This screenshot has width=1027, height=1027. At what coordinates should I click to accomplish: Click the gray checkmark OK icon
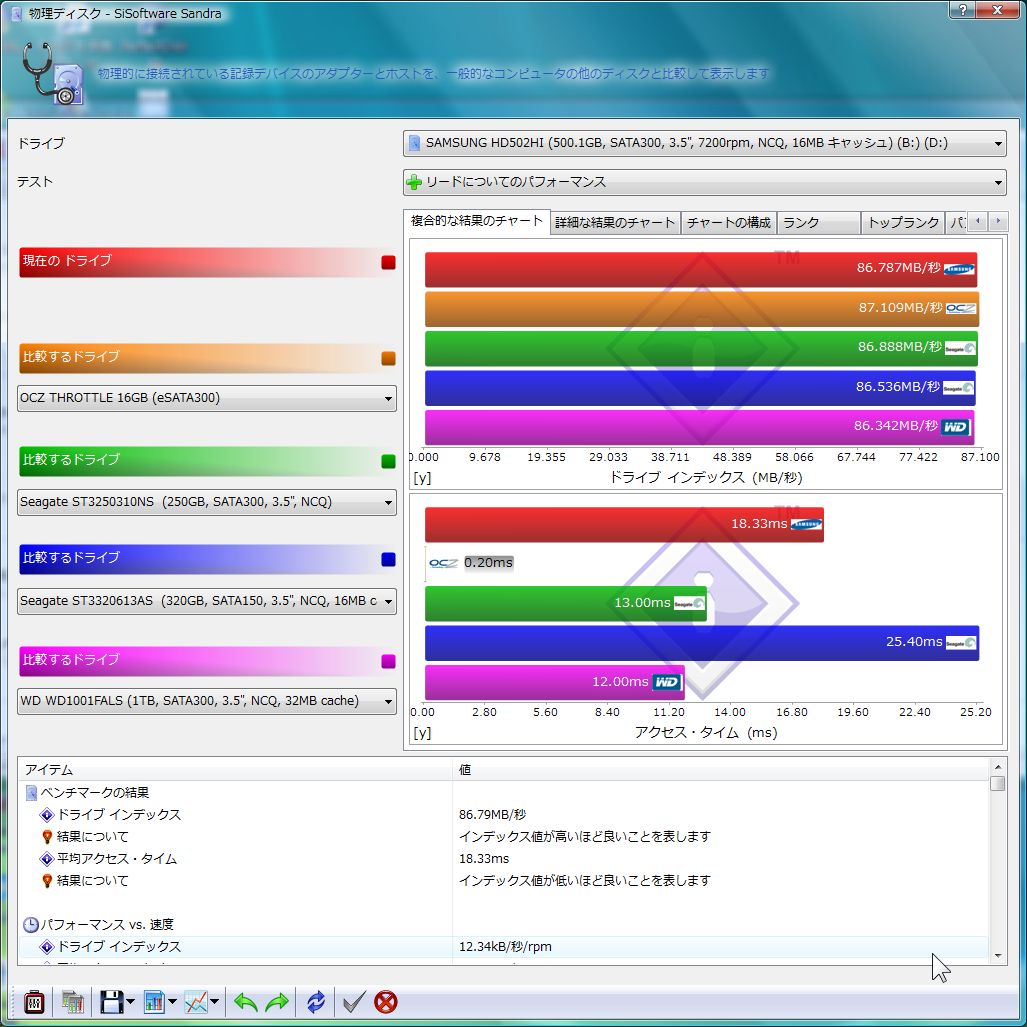[354, 1002]
